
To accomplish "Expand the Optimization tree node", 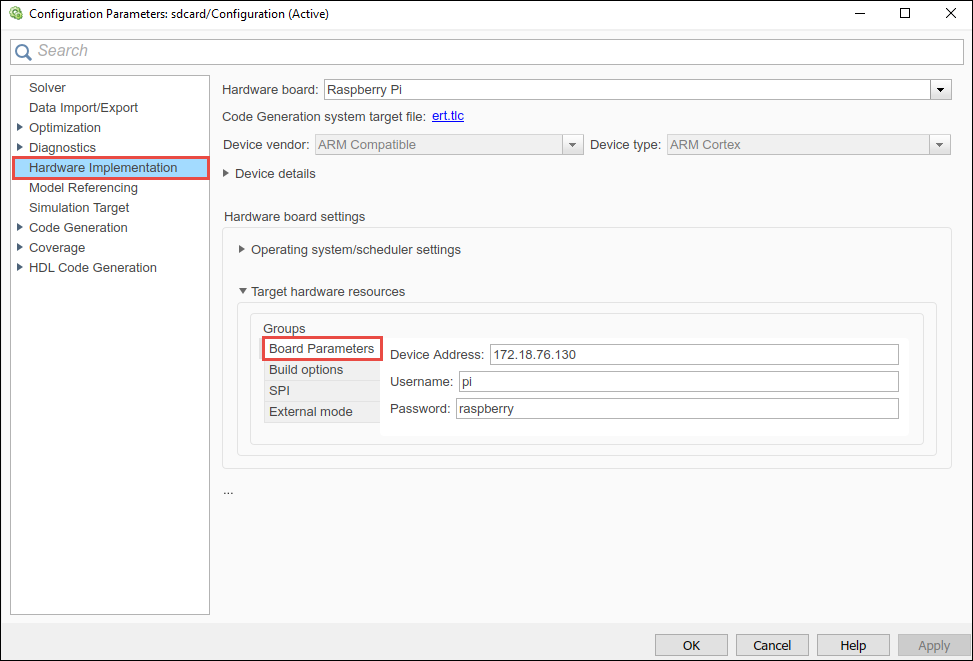I will tap(20, 128).
